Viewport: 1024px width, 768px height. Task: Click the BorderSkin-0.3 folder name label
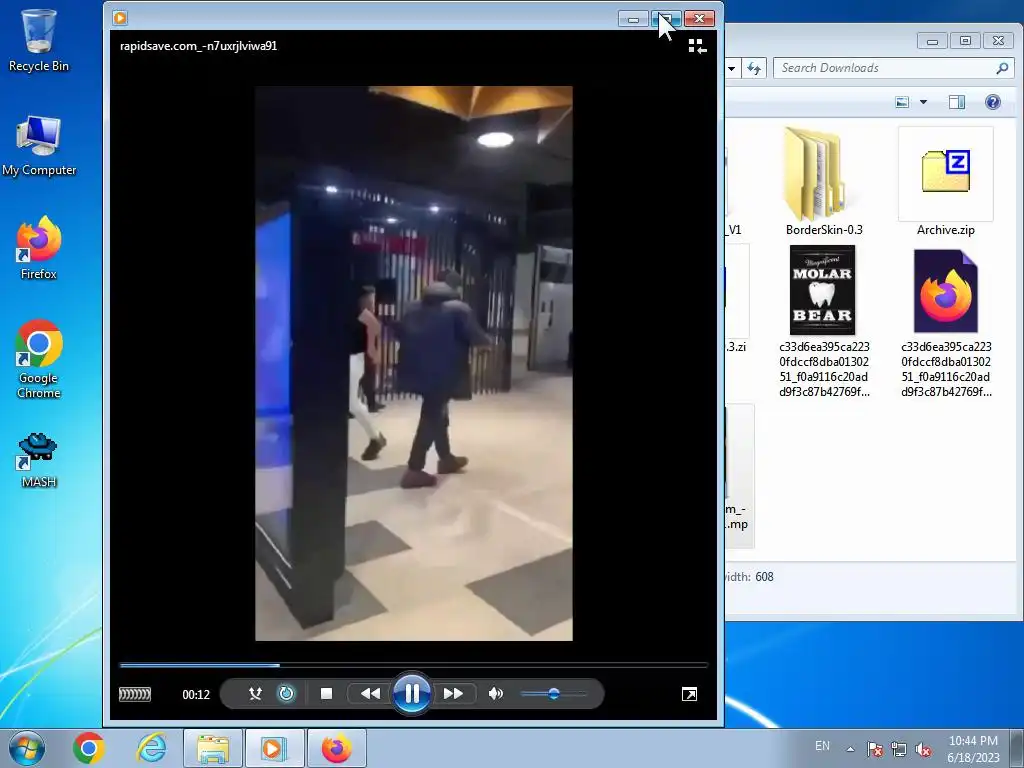click(824, 230)
